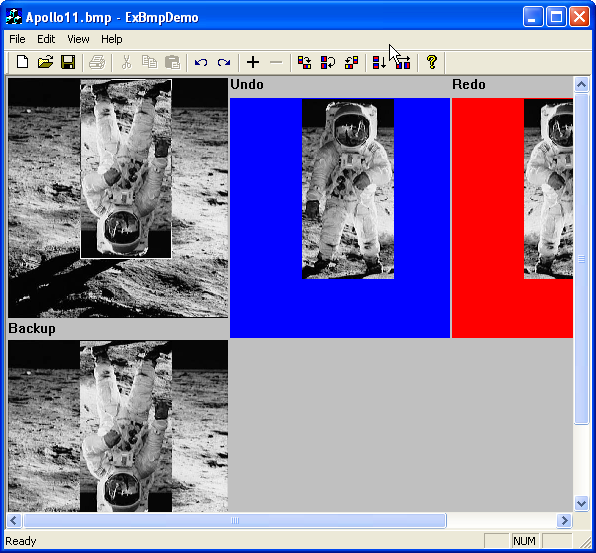This screenshot has height=553, width=596.
Task: Click the plus zoom-in toolbar icon
Action: [253, 62]
